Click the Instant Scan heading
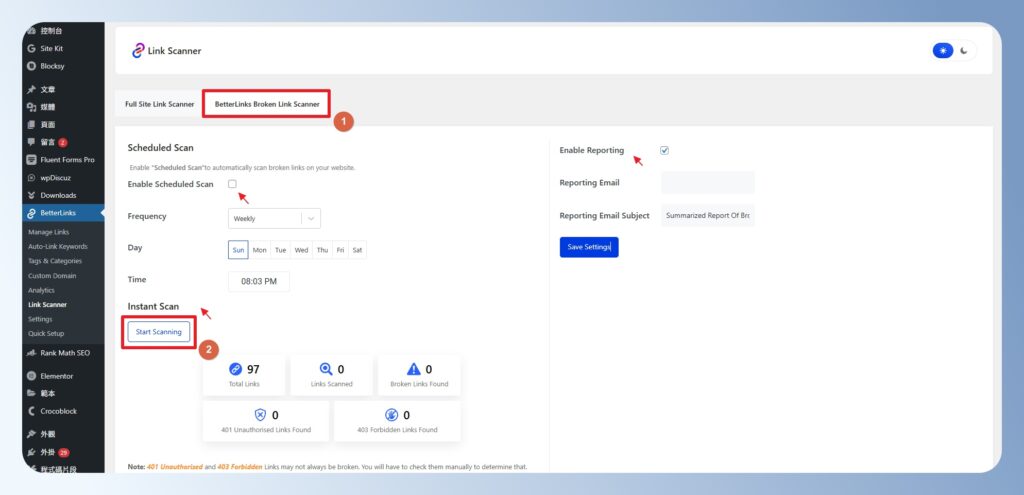The width and height of the screenshot is (1024, 495). [153, 306]
